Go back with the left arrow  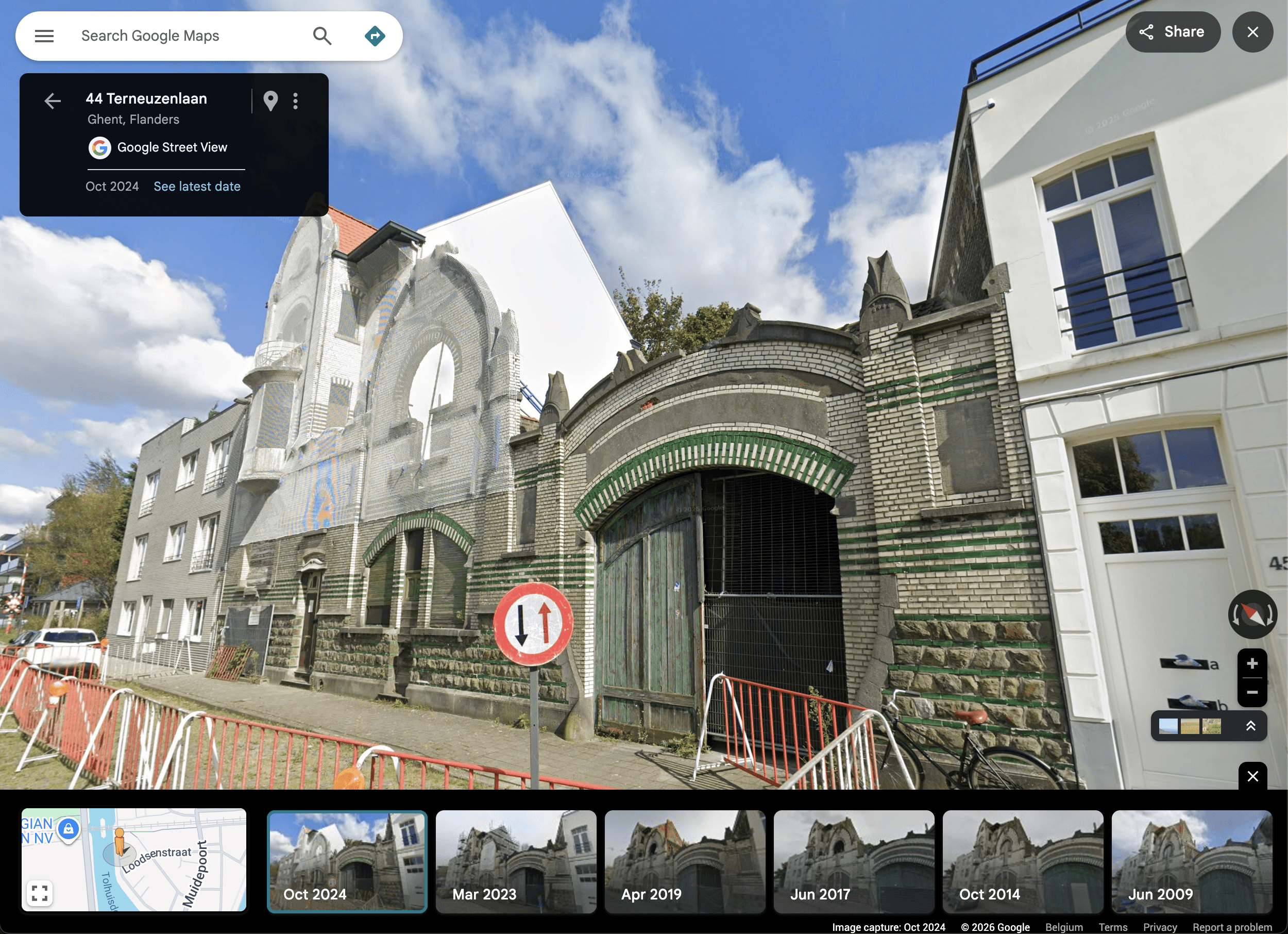coord(52,101)
